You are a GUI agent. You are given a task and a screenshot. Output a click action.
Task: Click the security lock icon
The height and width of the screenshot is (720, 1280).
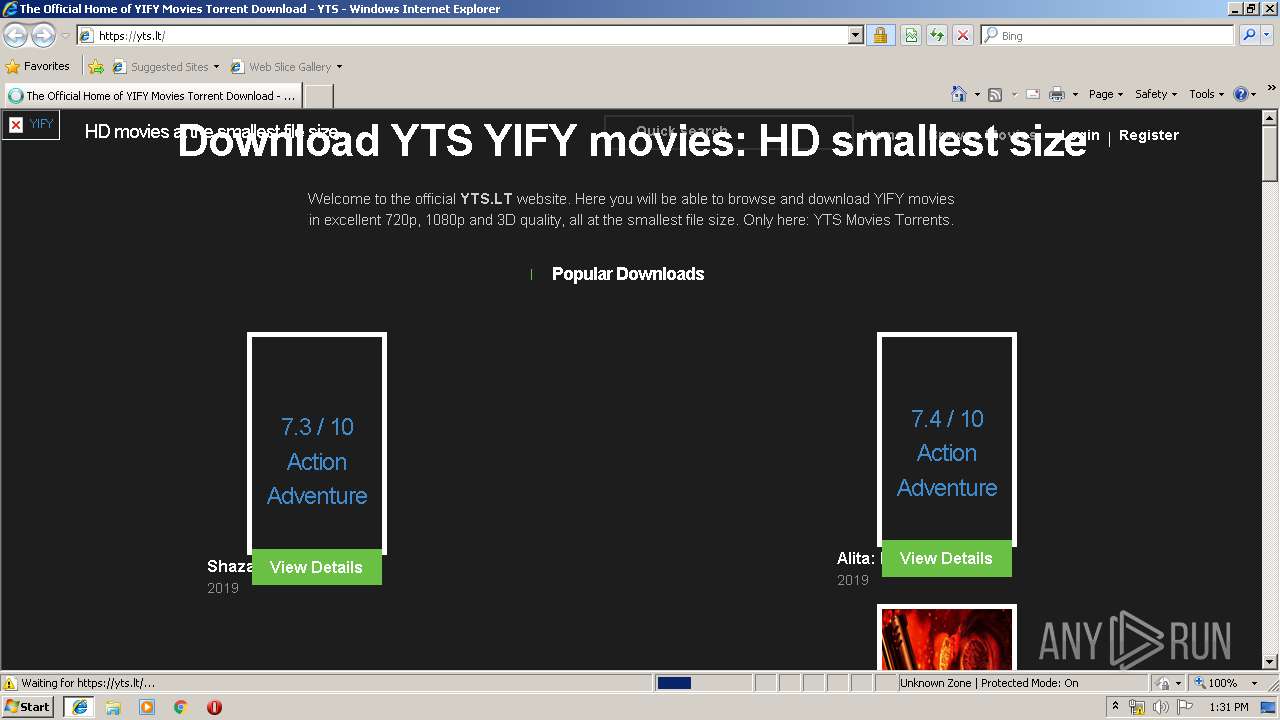tap(880, 36)
